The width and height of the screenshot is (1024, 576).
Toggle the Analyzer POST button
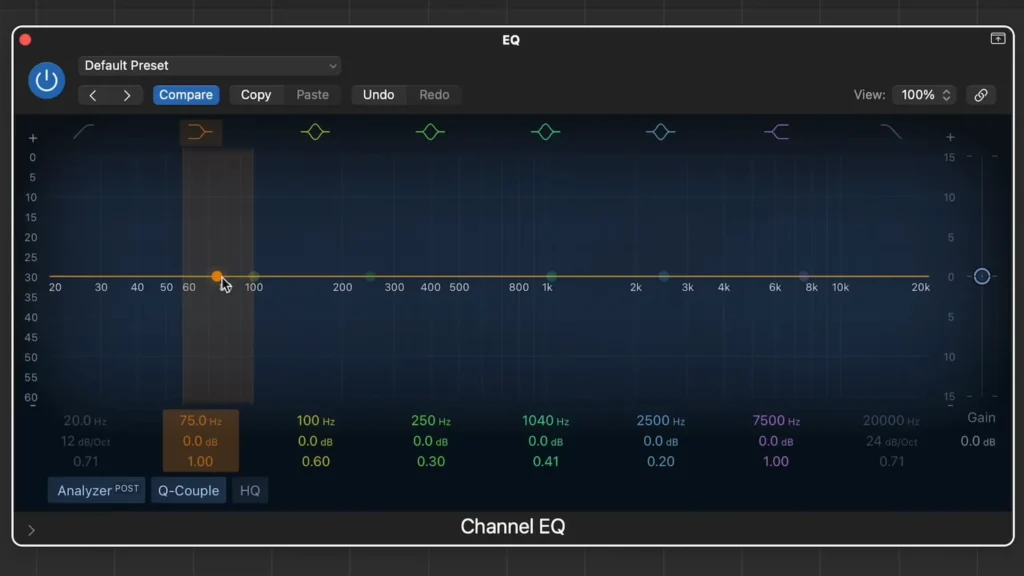pyautogui.click(x=97, y=490)
